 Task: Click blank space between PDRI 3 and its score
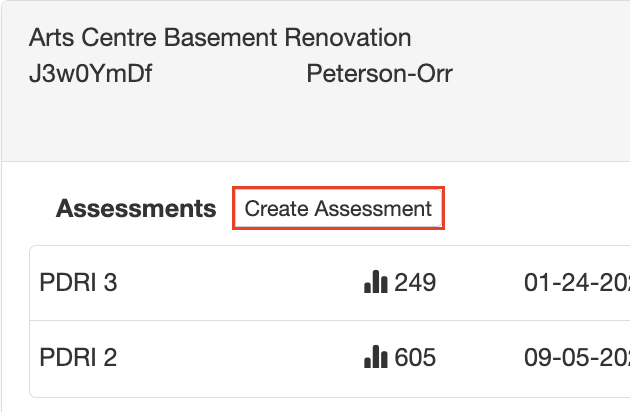[x=240, y=283]
